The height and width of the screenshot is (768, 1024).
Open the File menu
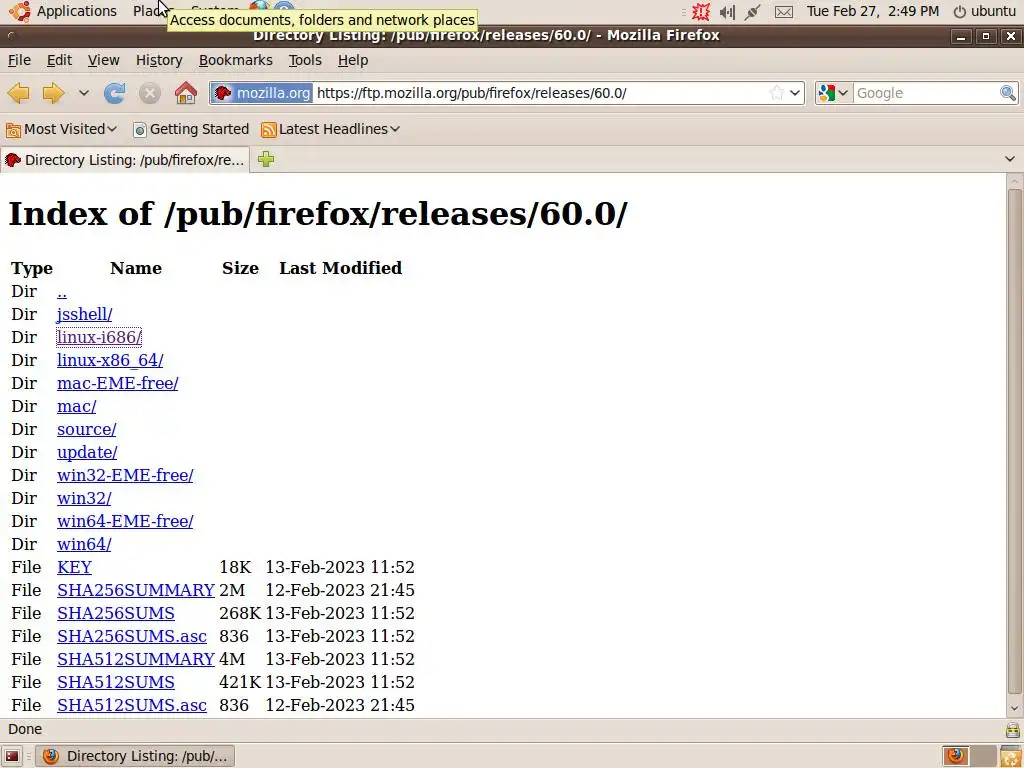pos(19,60)
